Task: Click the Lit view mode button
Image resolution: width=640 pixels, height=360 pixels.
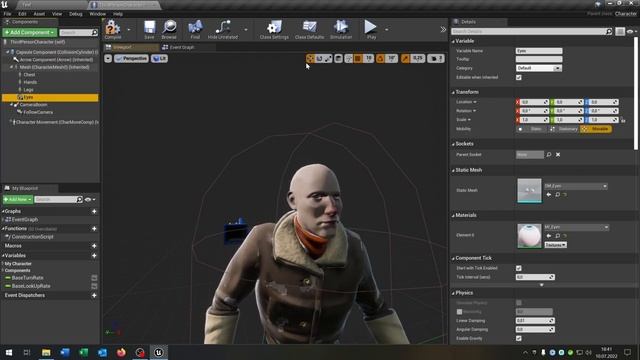Action: tap(160, 59)
